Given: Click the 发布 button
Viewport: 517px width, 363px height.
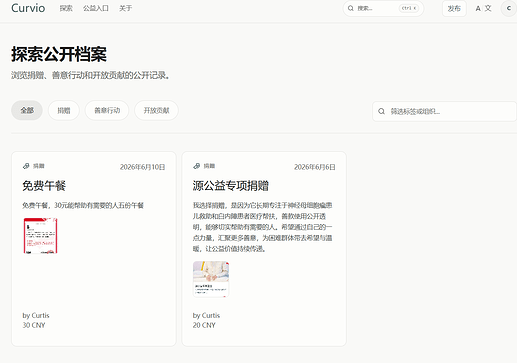Looking at the screenshot, I should pos(454,8).
